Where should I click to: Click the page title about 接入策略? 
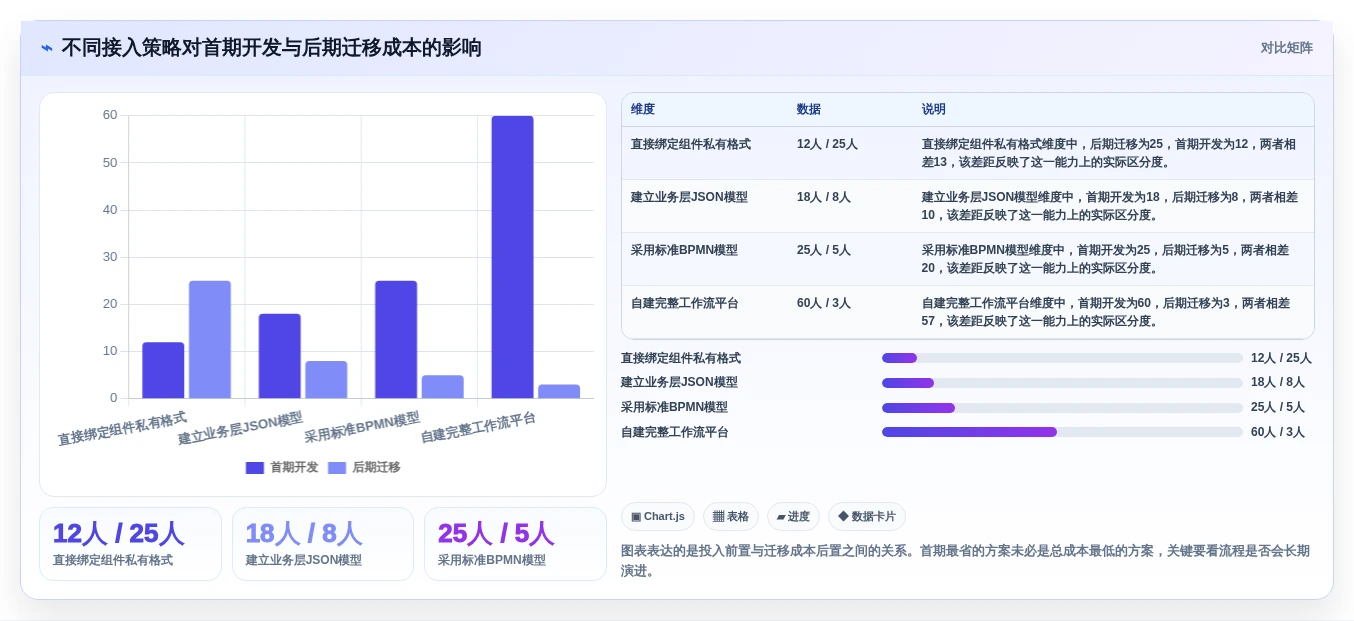point(271,48)
